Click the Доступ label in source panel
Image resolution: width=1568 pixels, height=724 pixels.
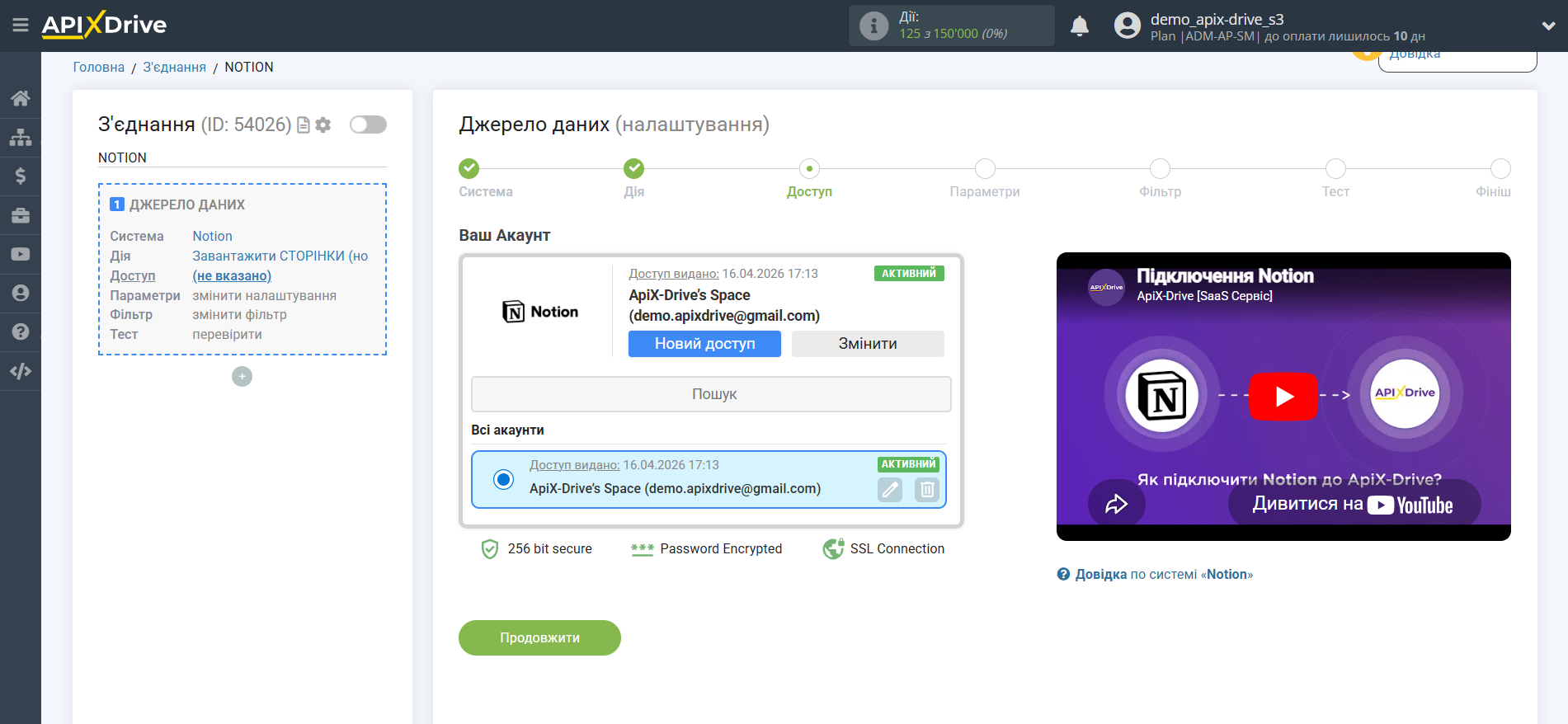pyautogui.click(x=132, y=275)
